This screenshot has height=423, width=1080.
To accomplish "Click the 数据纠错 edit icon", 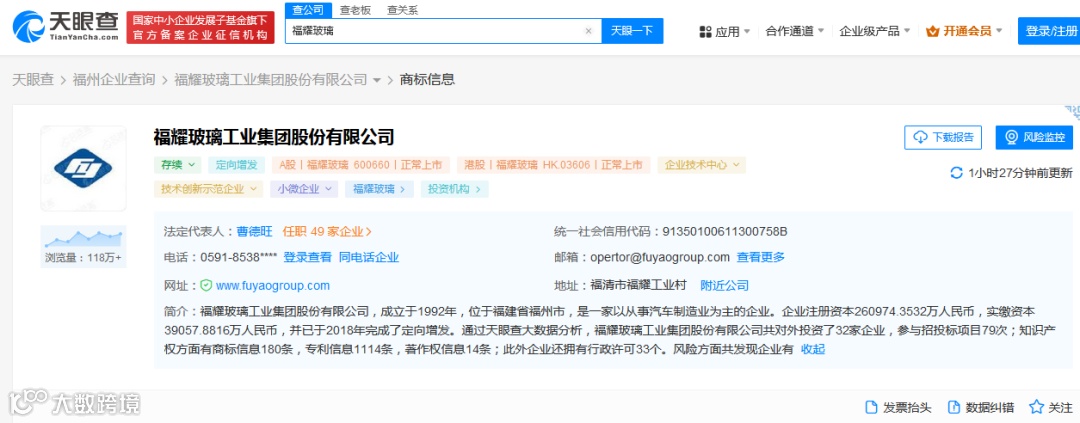I will point(954,407).
